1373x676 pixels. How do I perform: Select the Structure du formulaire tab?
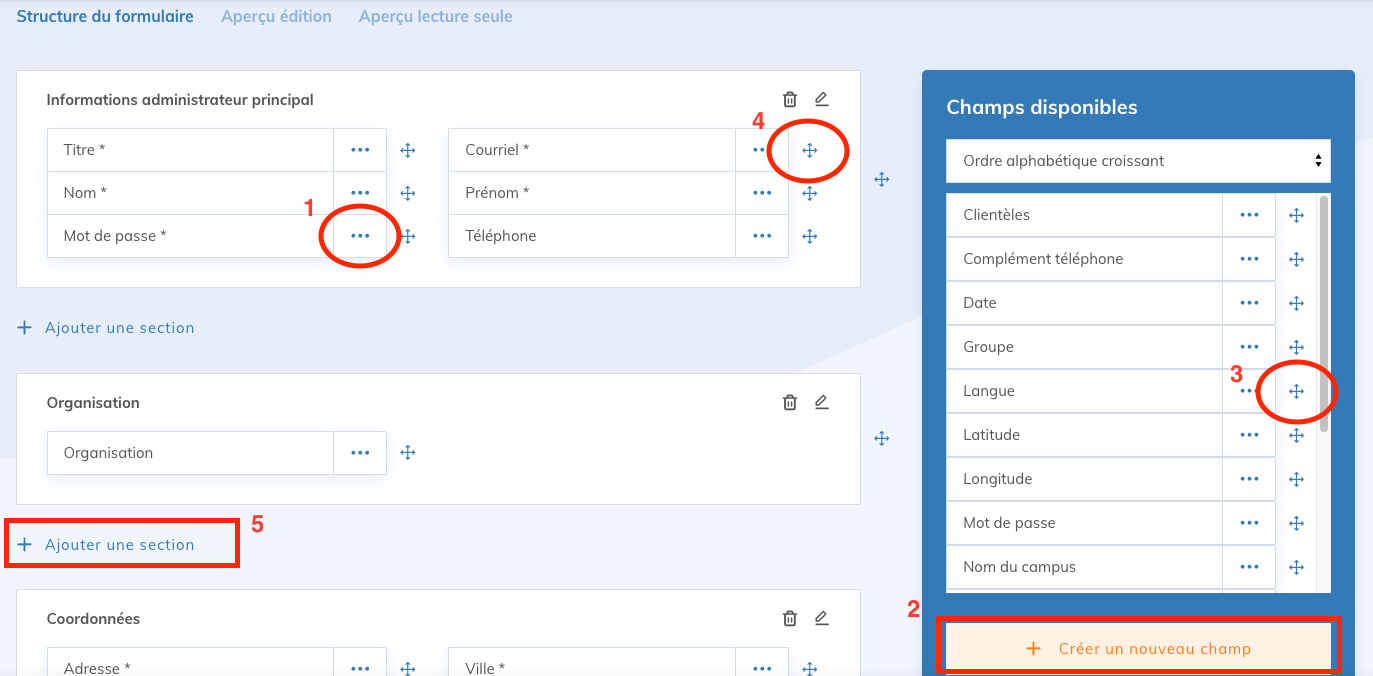[105, 17]
